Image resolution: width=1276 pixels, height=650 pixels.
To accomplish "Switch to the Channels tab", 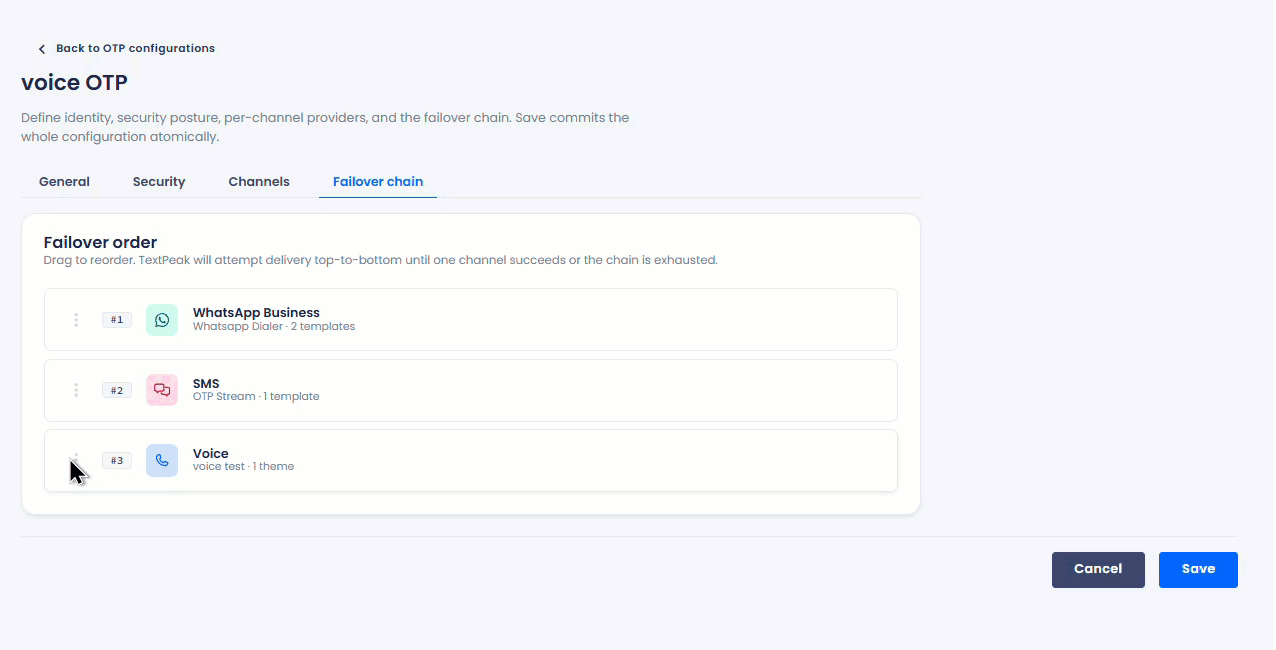I will (259, 181).
